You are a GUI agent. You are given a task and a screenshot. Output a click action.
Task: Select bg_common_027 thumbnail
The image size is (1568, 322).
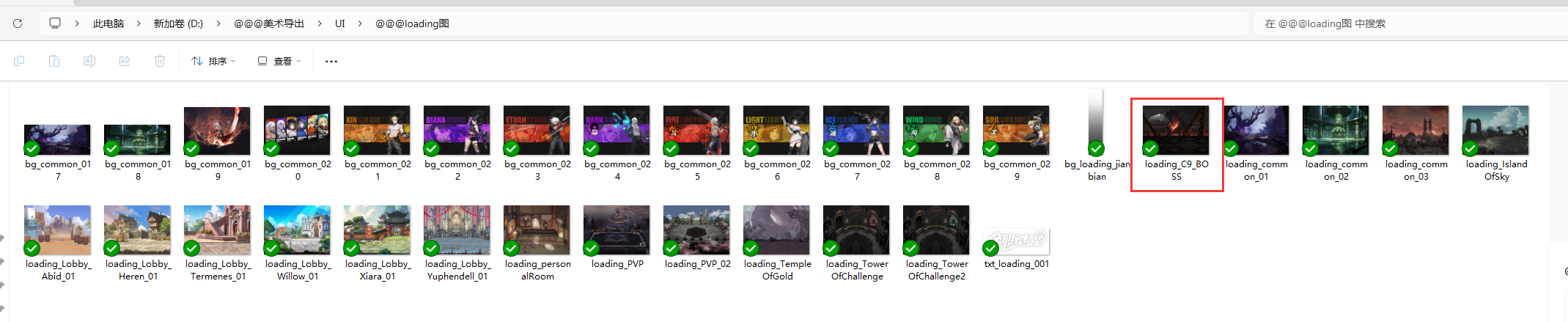pyautogui.click(x=856, y=131)
